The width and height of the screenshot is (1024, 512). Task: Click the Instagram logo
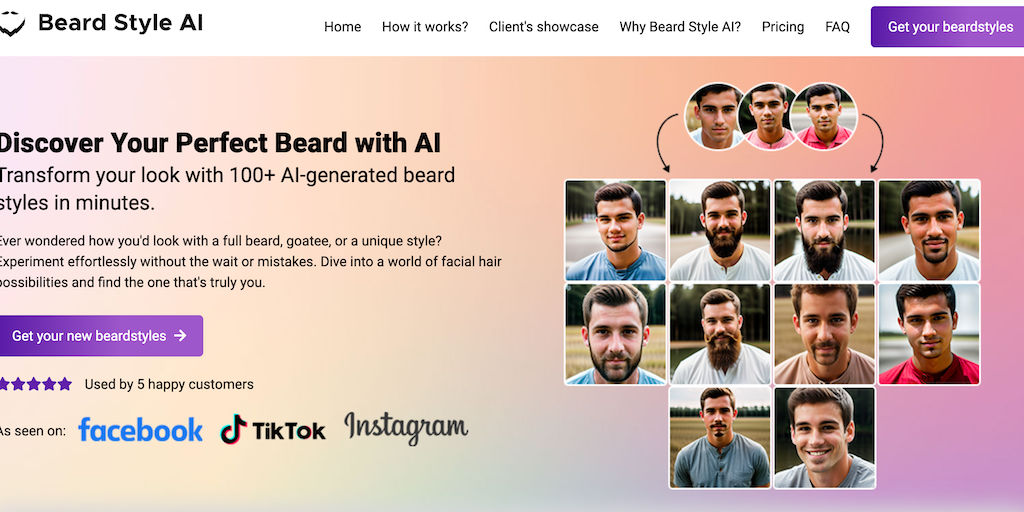tap(406, 428)
